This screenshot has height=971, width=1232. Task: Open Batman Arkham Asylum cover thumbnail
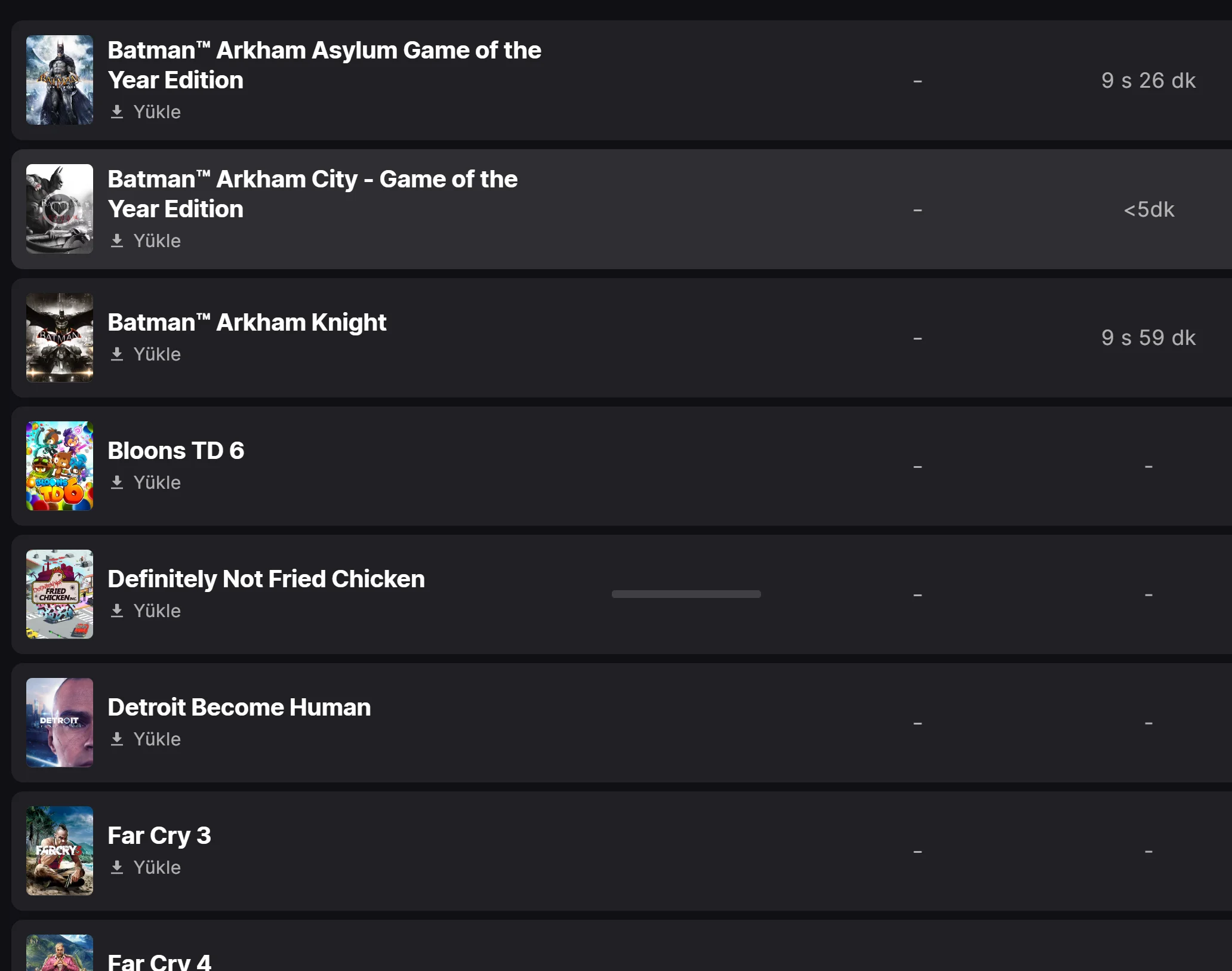tap(60, 80)
